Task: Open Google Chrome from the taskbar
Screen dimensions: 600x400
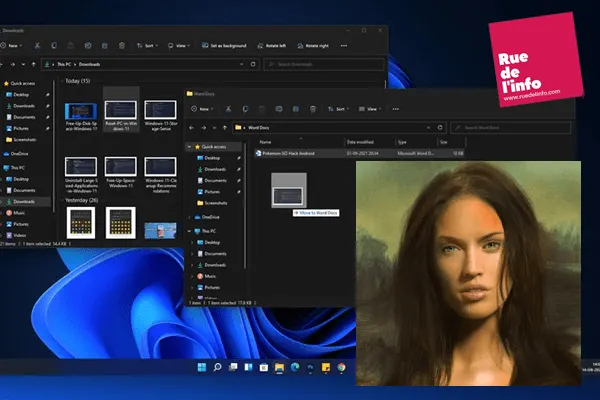Action: [341, 367]
